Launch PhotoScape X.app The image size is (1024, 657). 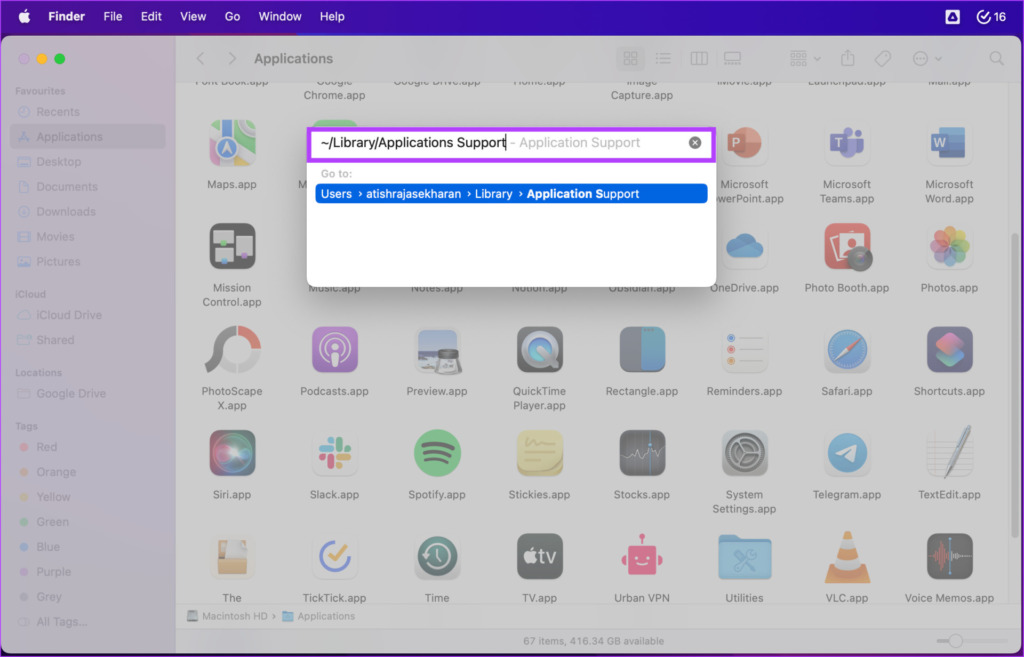tap(232, 349)
